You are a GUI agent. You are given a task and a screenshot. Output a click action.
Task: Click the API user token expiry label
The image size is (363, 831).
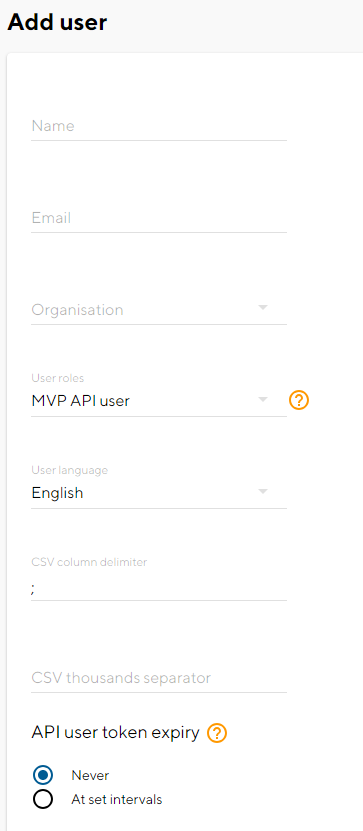(116, 733)
